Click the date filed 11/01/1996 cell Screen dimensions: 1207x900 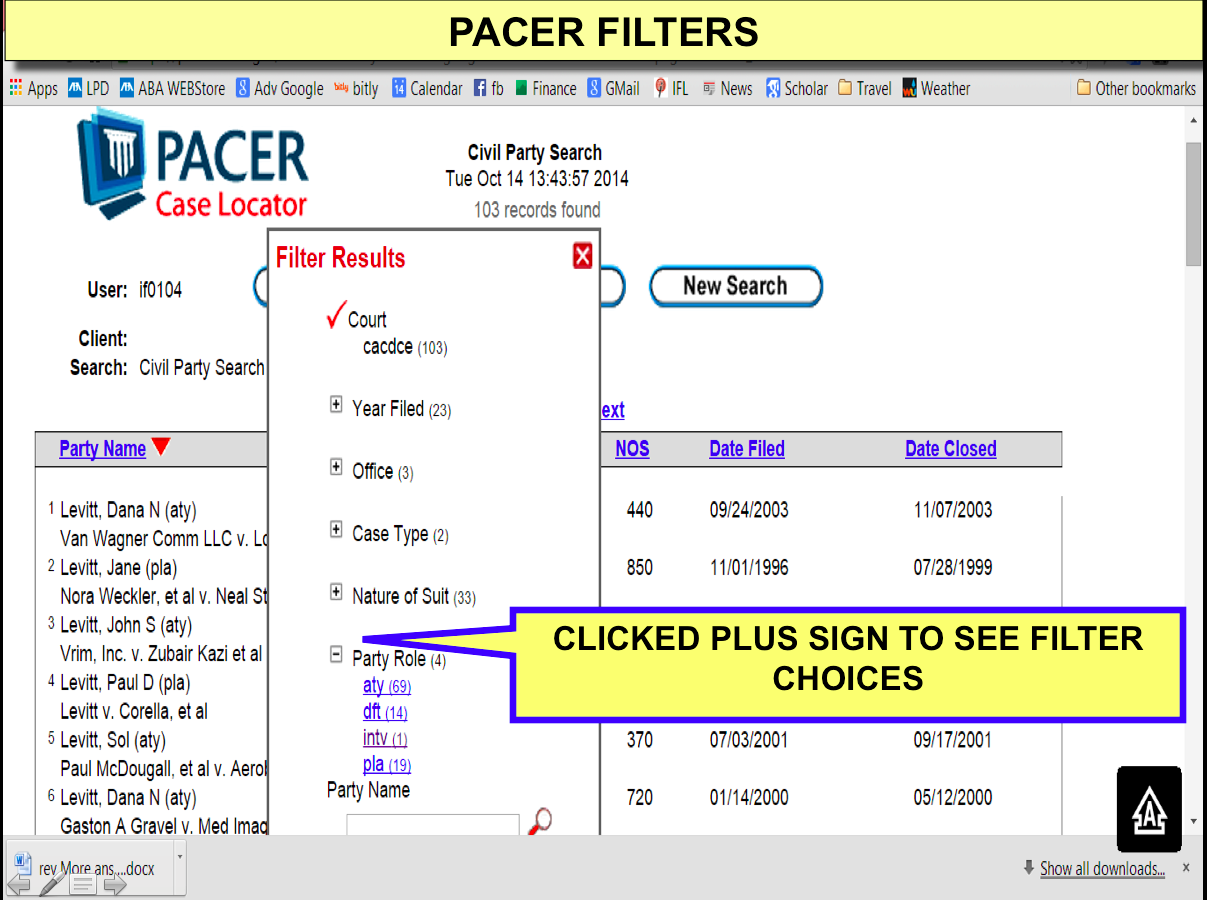[x=749, y=568]
